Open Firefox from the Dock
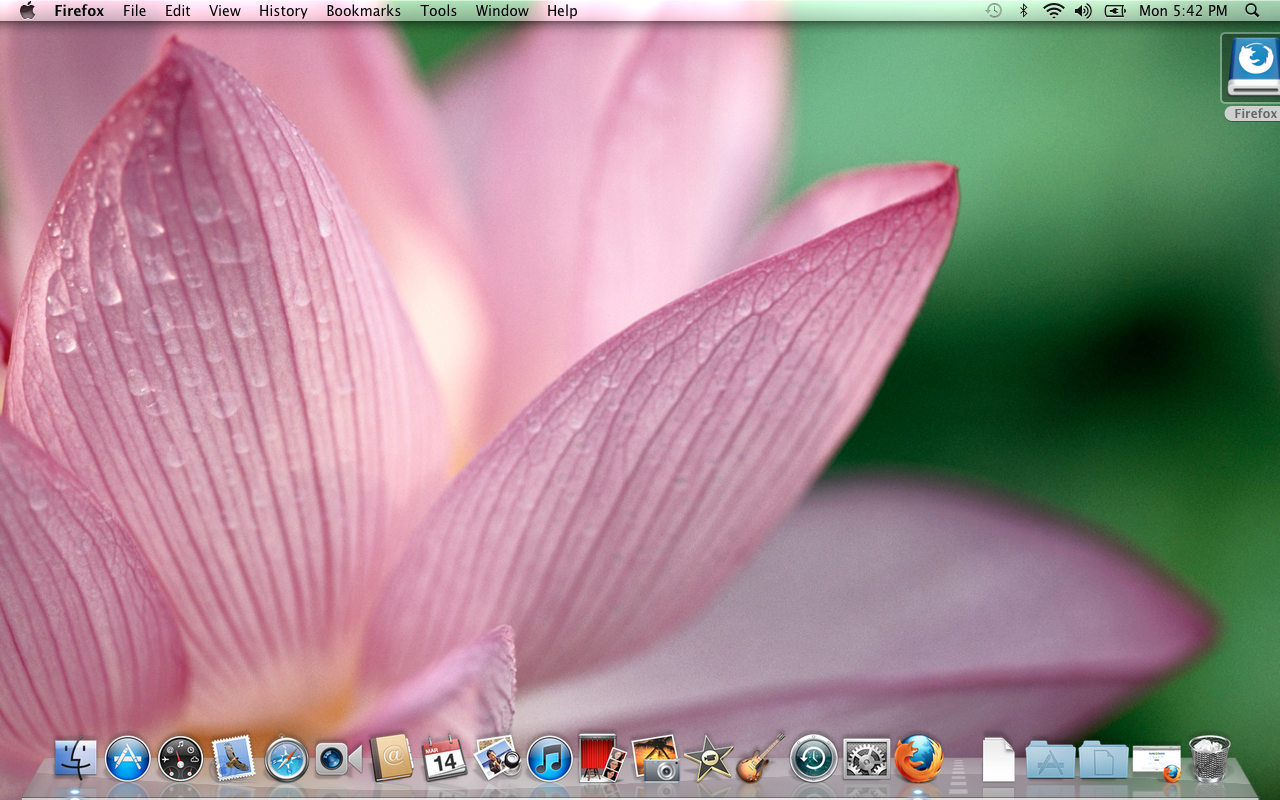Screen dimensions: 1280x800 click(919, 759)
